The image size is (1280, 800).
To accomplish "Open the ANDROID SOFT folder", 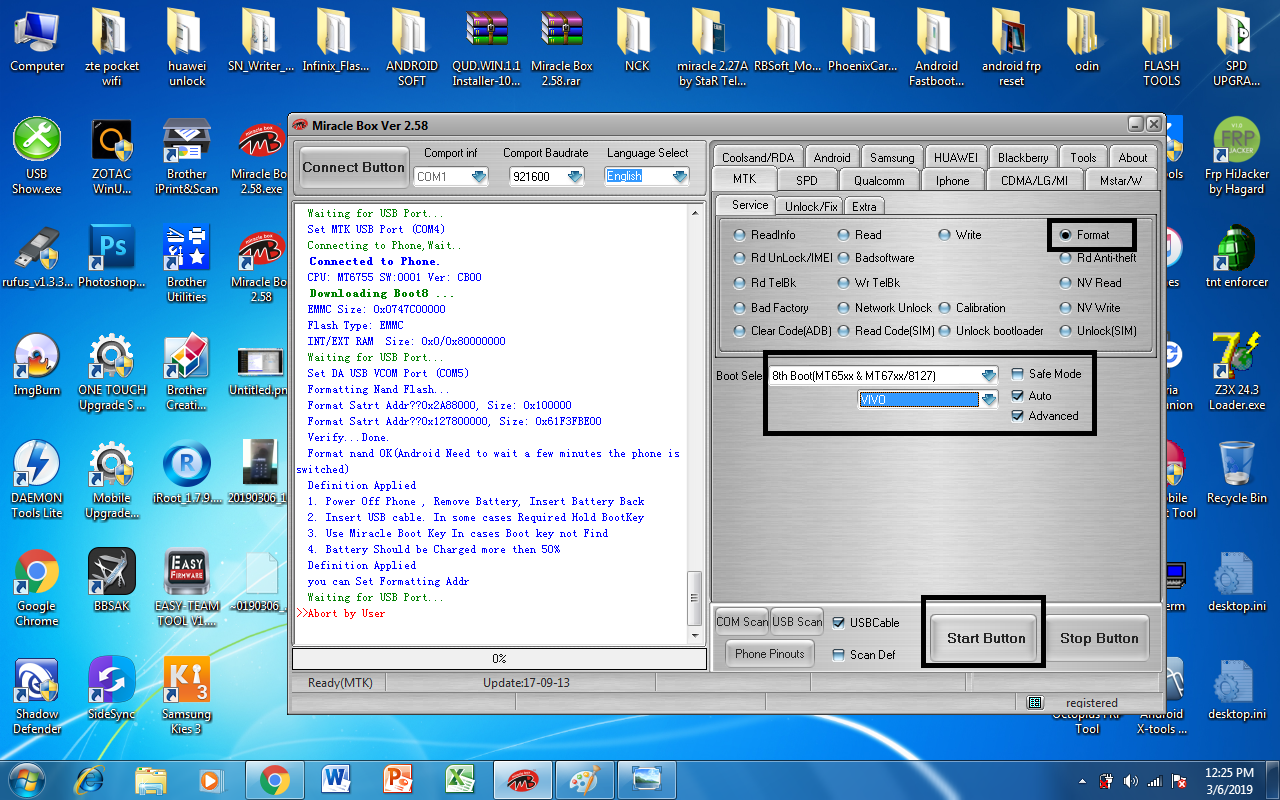I will click(x=412, y=48).
